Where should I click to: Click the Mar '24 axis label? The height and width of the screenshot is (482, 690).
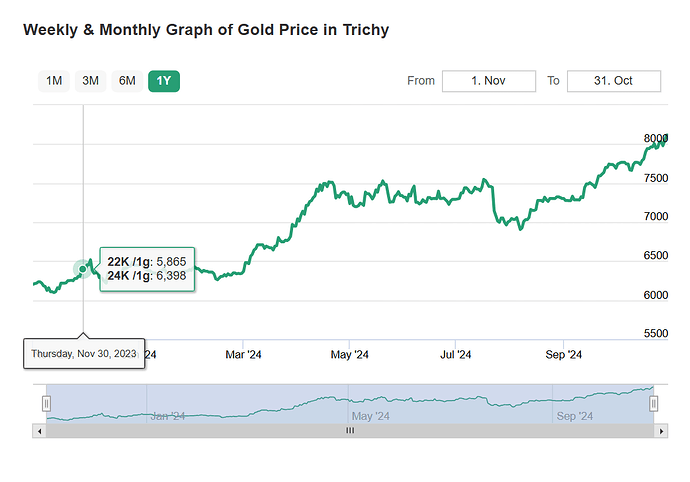pos(243,354)
